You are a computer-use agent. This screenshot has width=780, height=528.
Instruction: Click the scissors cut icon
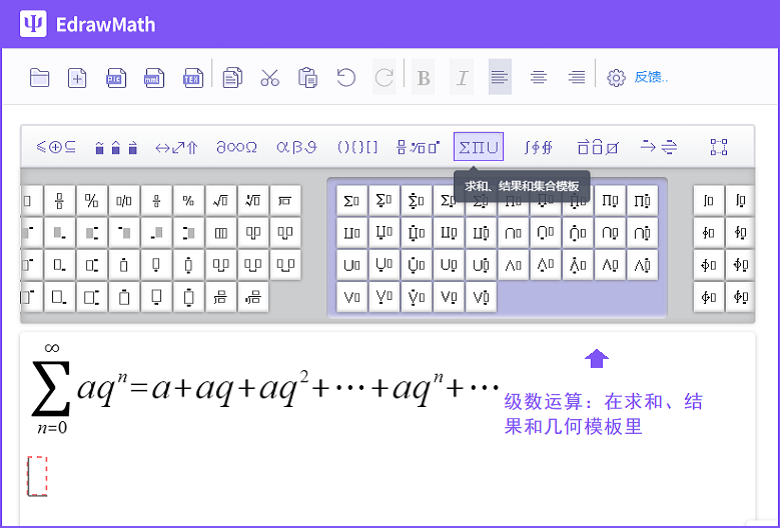[270, 78]
